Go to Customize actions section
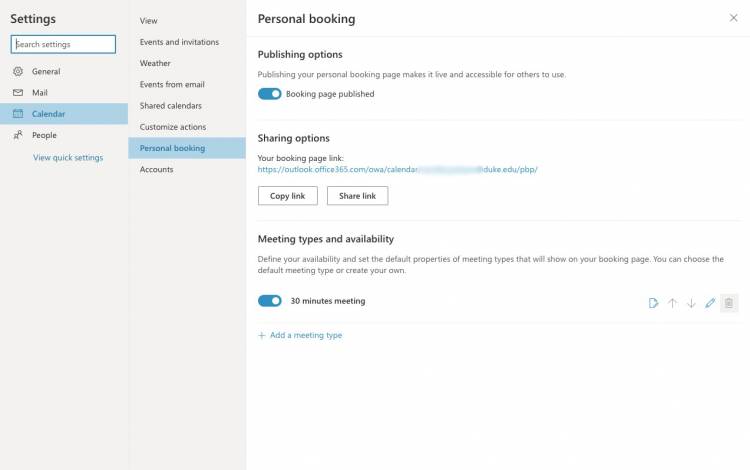This screenshot has height=470, width=750. (173, 127)
